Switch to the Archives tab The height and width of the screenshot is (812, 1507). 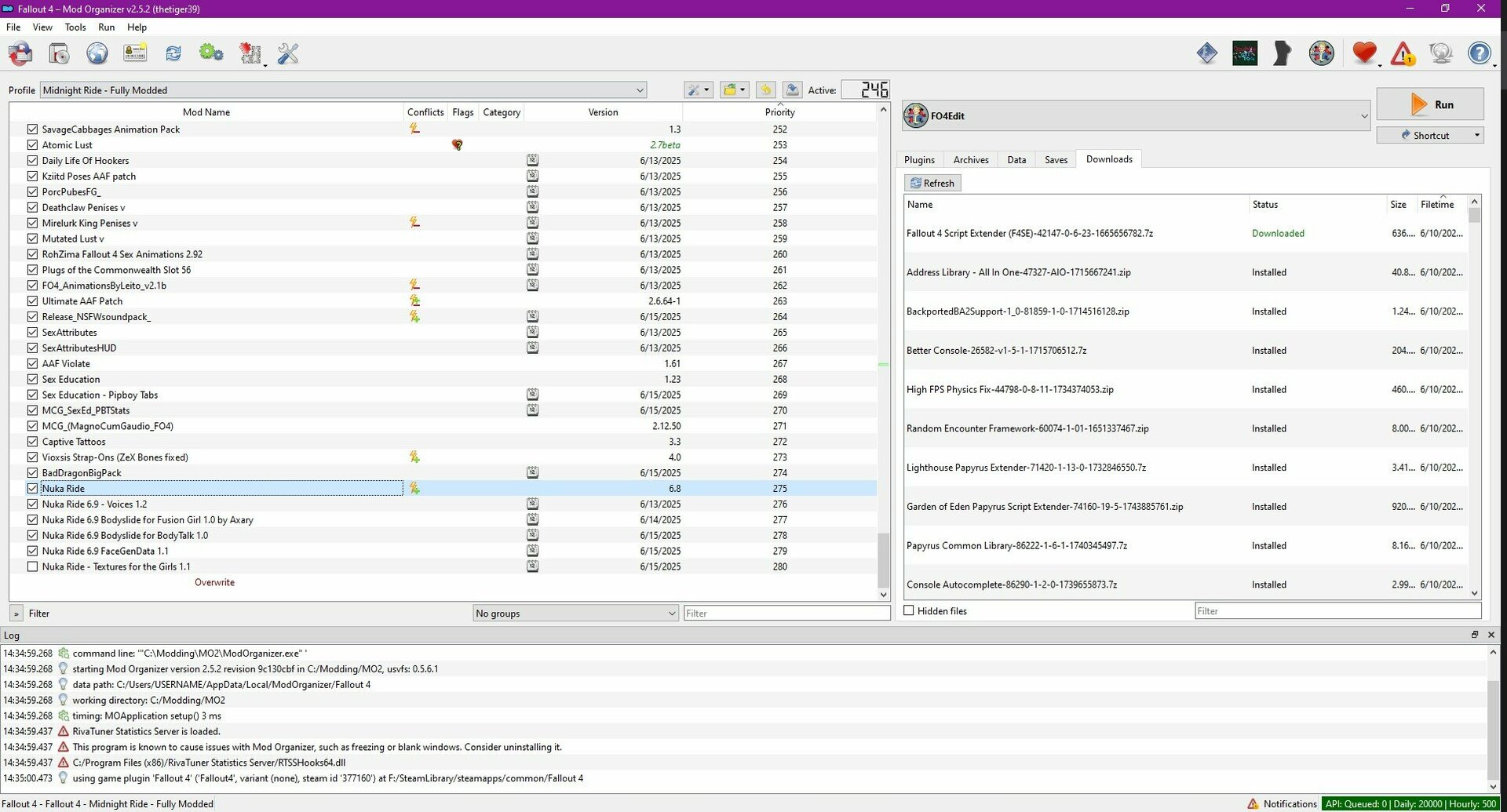click(971, 159)
